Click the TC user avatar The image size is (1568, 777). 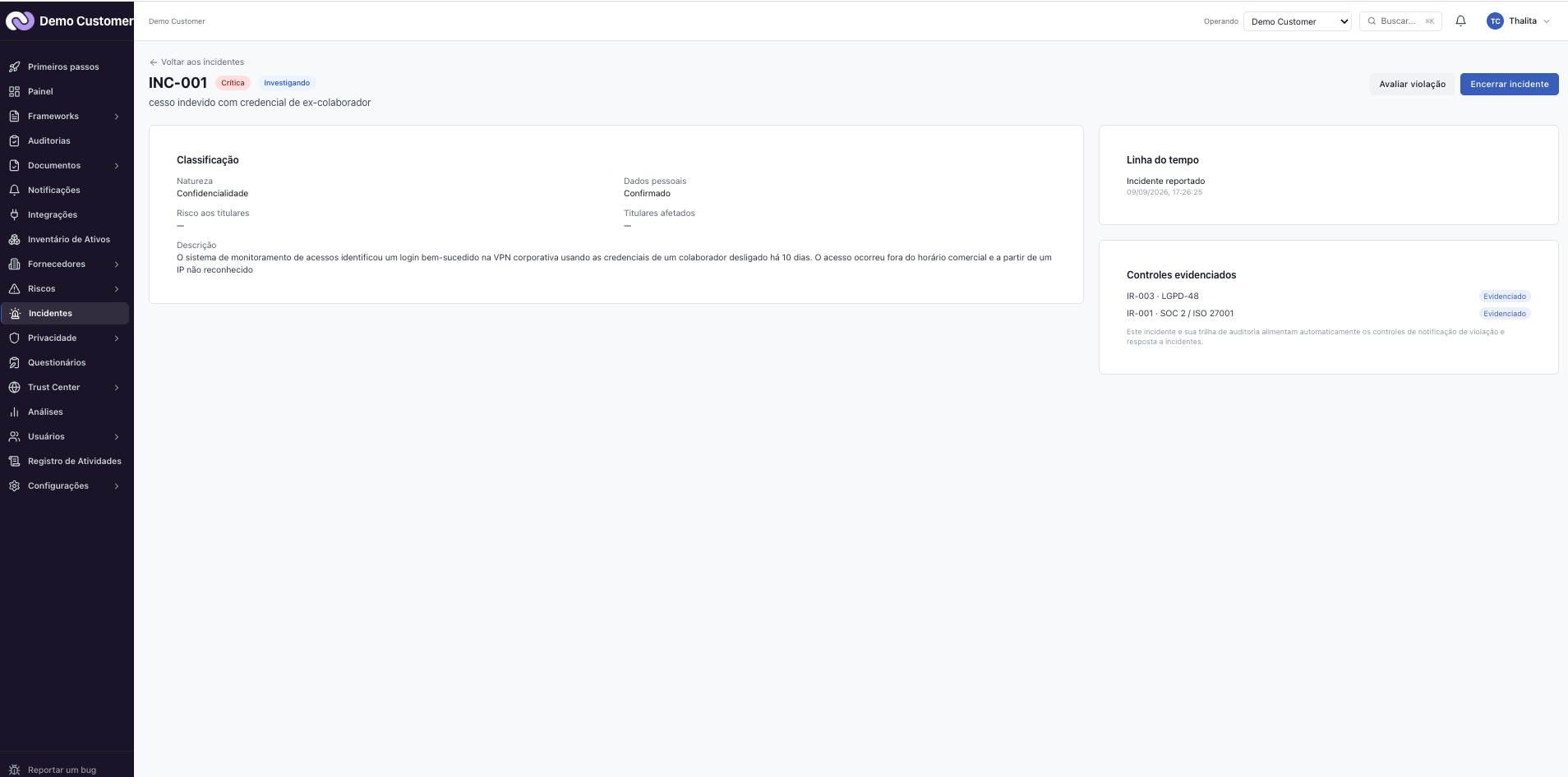[1495, 21]
